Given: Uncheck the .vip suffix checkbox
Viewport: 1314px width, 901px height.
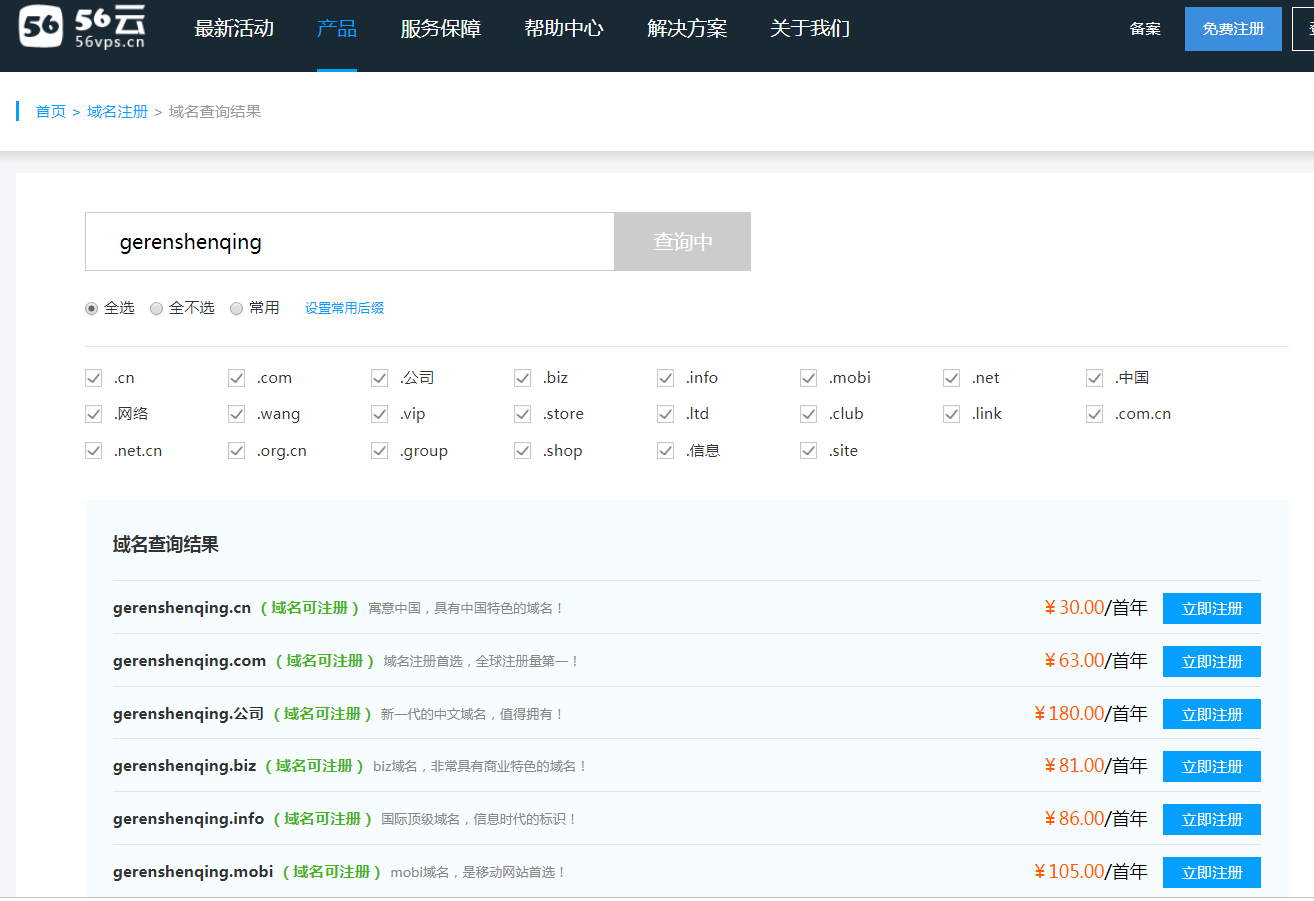Looking at the screenshot, I should point(380,414).
